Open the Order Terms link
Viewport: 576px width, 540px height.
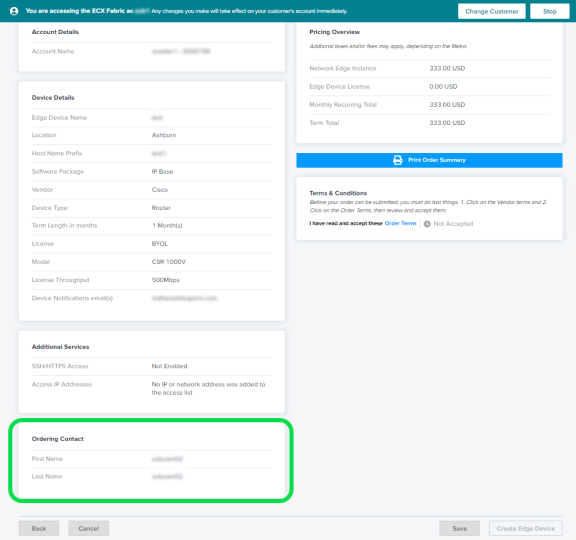[400, 223]
